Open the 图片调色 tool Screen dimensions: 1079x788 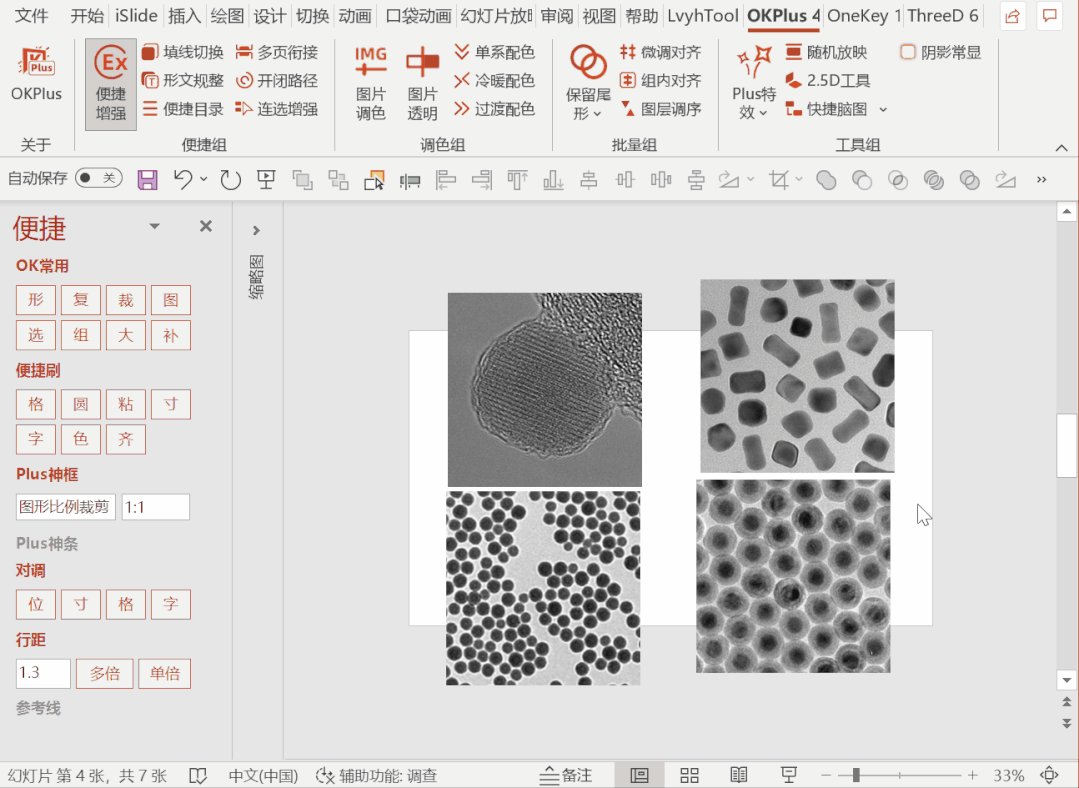coord(370,83)
